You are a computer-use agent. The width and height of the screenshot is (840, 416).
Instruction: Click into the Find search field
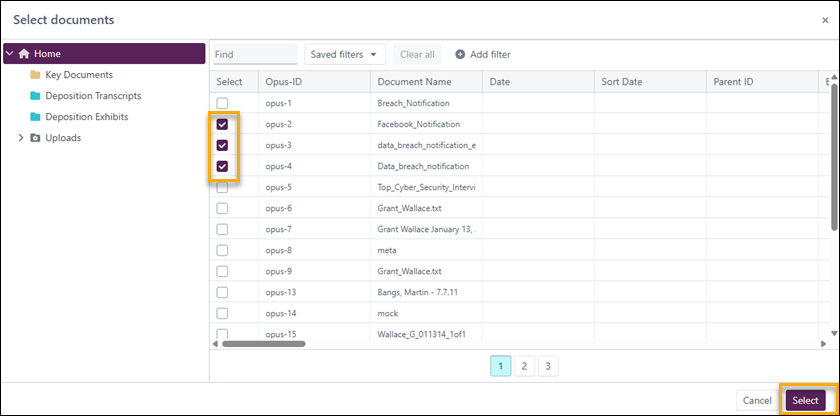point(255,54)
